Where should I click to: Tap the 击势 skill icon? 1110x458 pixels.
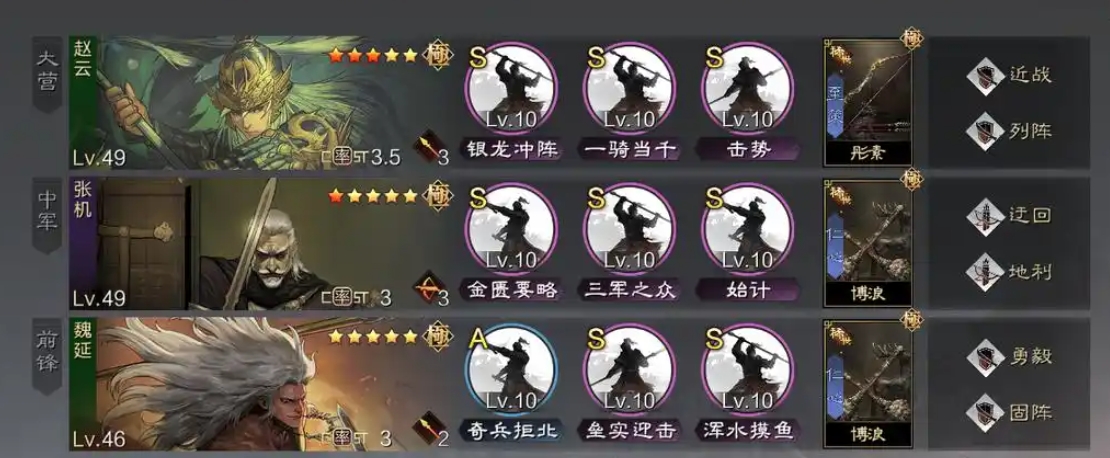[x=748, y=90]
